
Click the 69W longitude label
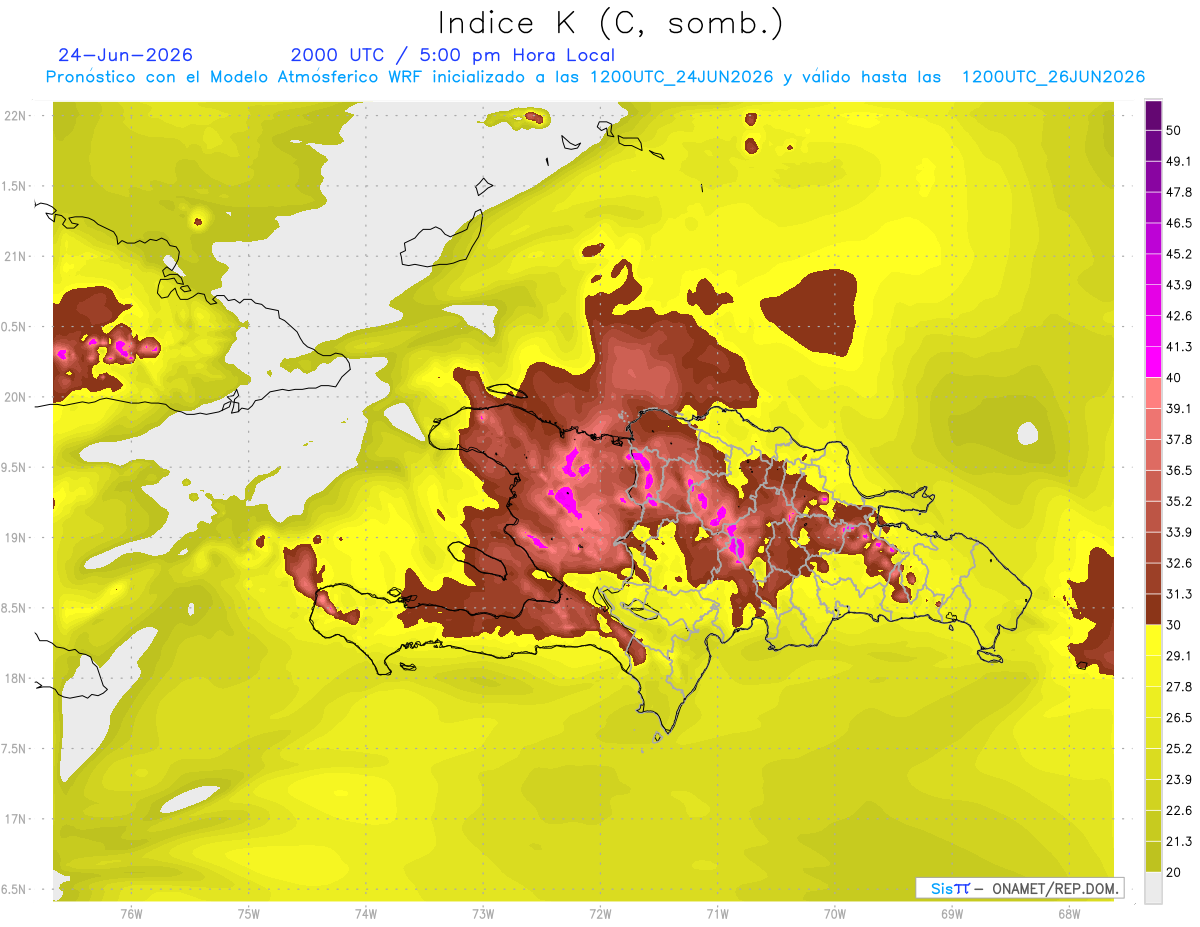coord(952,913)
